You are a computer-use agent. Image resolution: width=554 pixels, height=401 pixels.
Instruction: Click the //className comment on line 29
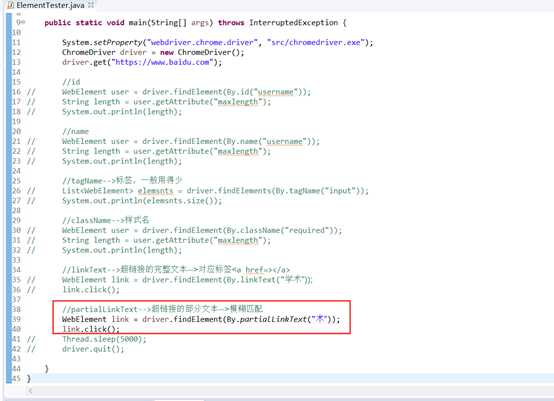(106, 220)
